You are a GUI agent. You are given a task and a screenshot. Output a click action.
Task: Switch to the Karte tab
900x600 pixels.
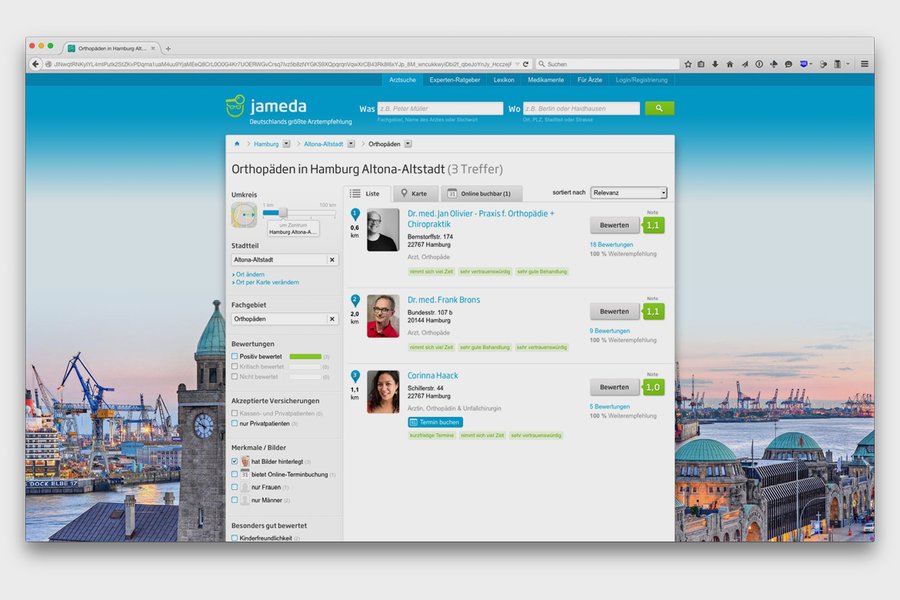tap(414, 193)
